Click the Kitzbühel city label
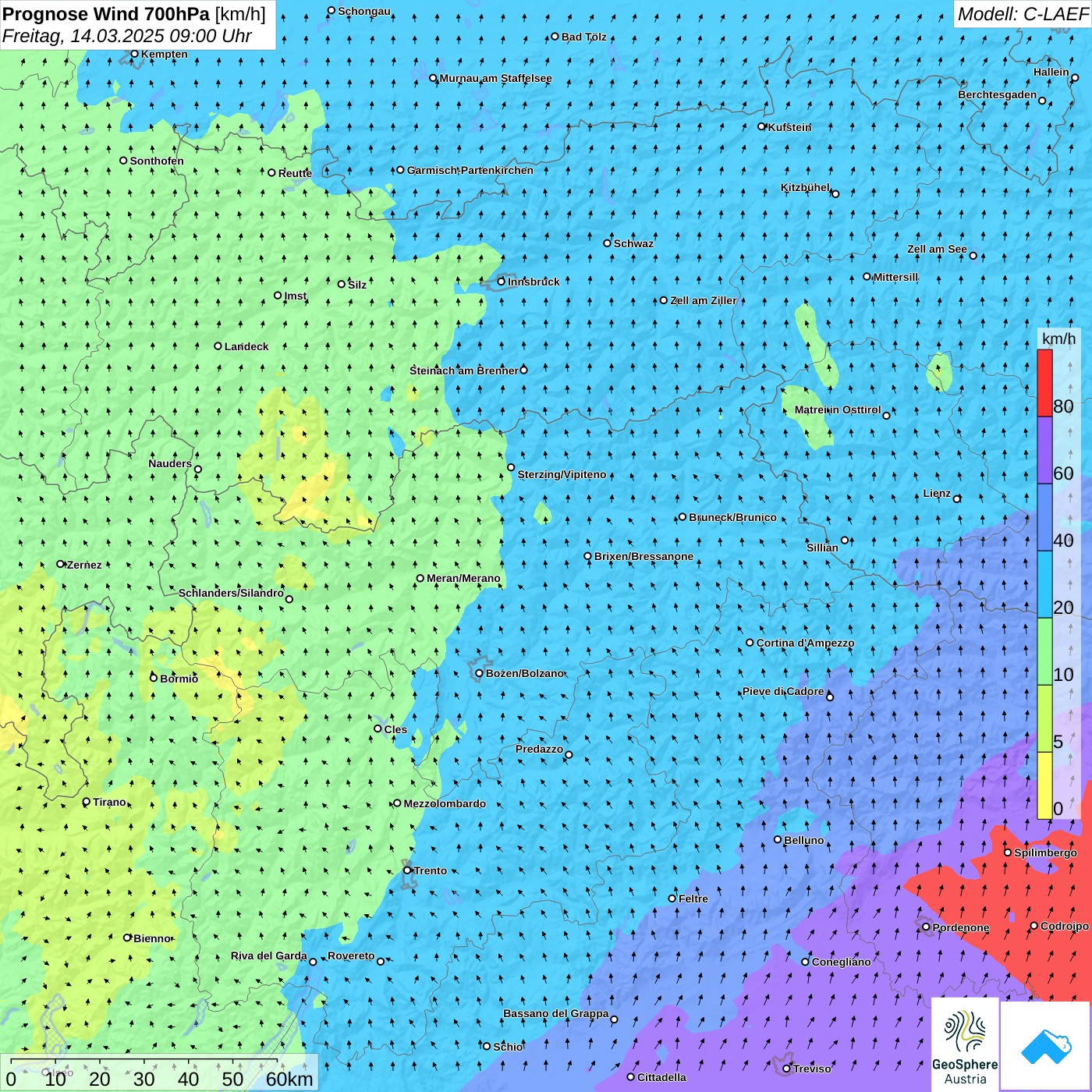Image resolution: width=1092 pixels, height=1092 pixels. [x=805, y=187]
